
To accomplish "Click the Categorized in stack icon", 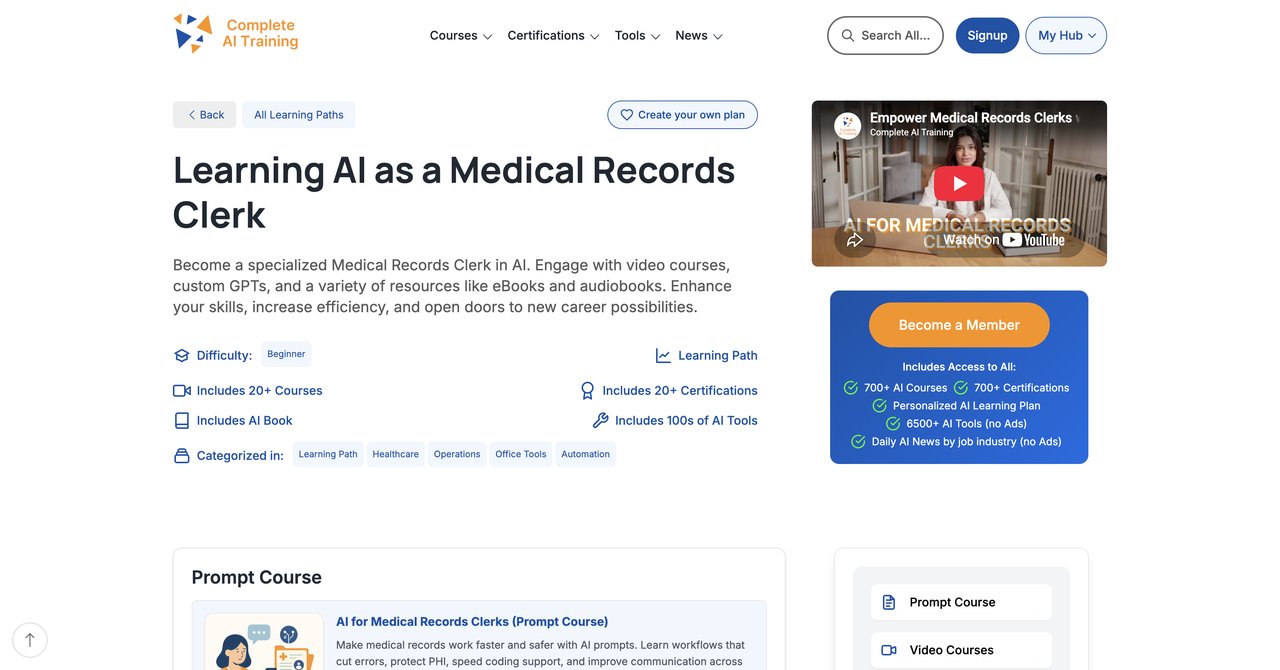I will click(x=181, y=456).
